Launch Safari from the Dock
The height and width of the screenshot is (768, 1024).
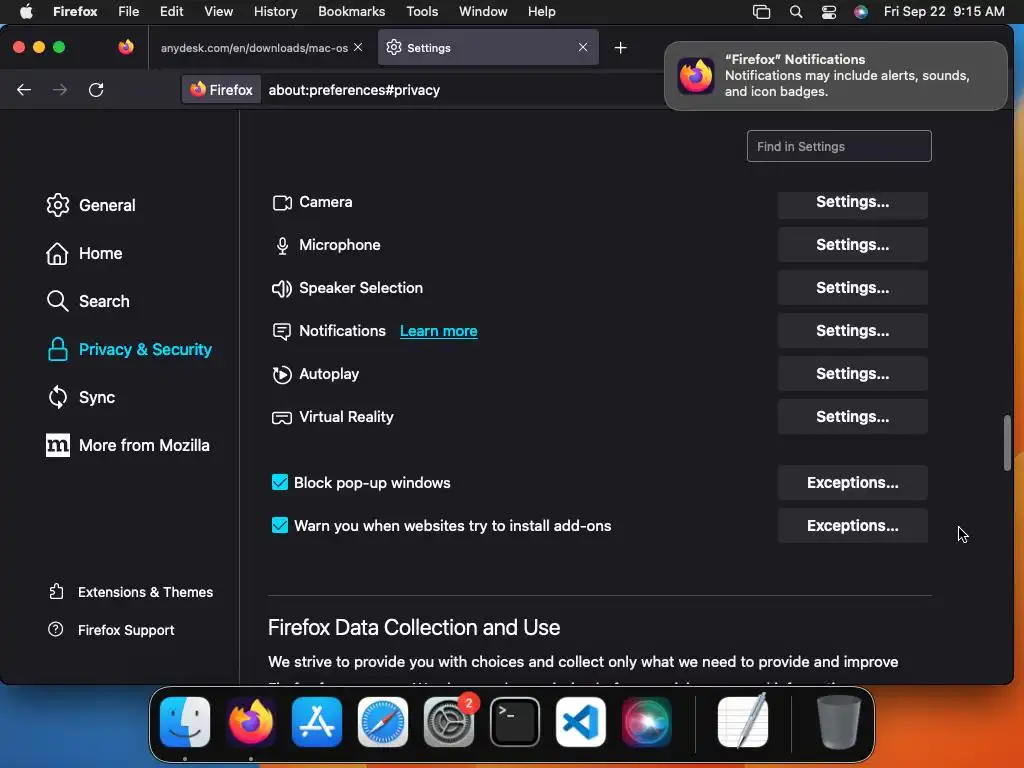point(383,722)
